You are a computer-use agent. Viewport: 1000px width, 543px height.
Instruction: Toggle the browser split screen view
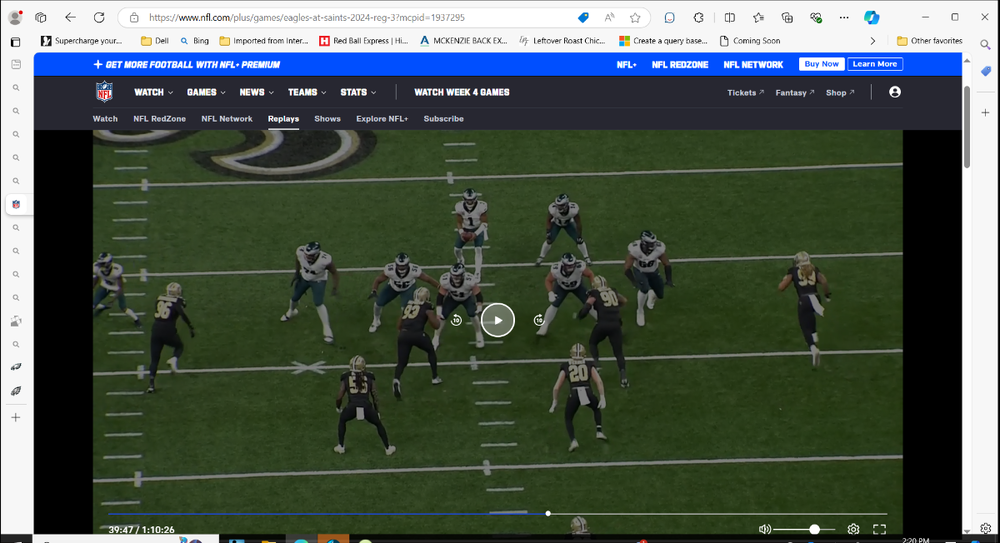click(729, 18)
